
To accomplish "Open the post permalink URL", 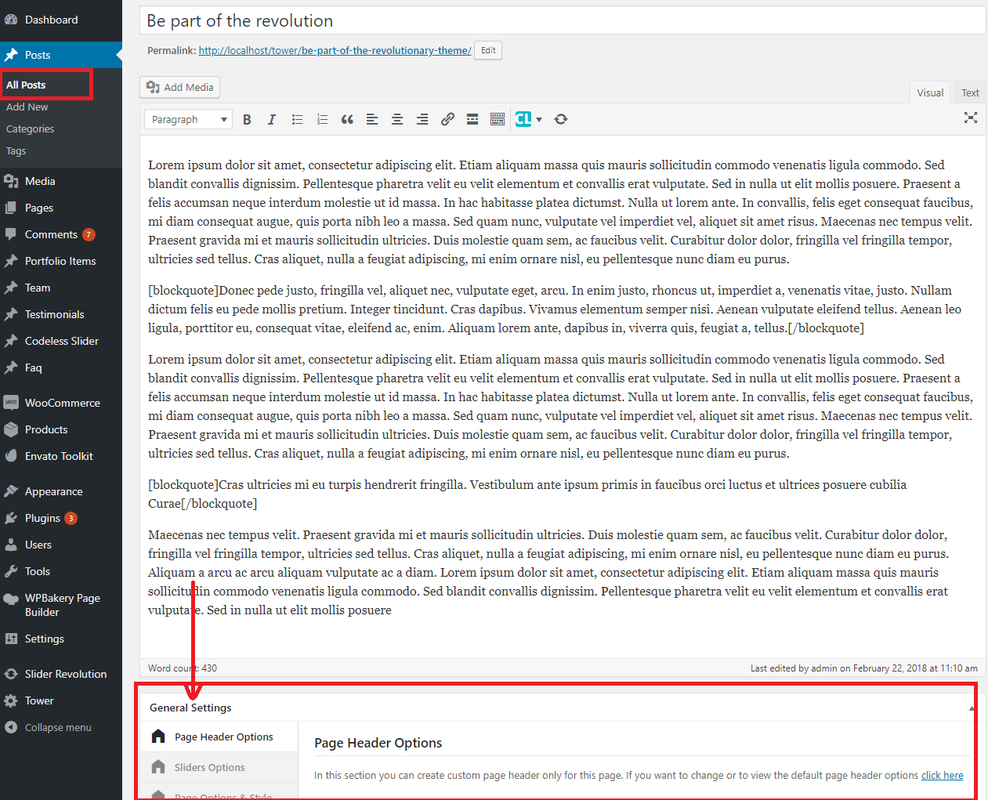I will [335, 50].
